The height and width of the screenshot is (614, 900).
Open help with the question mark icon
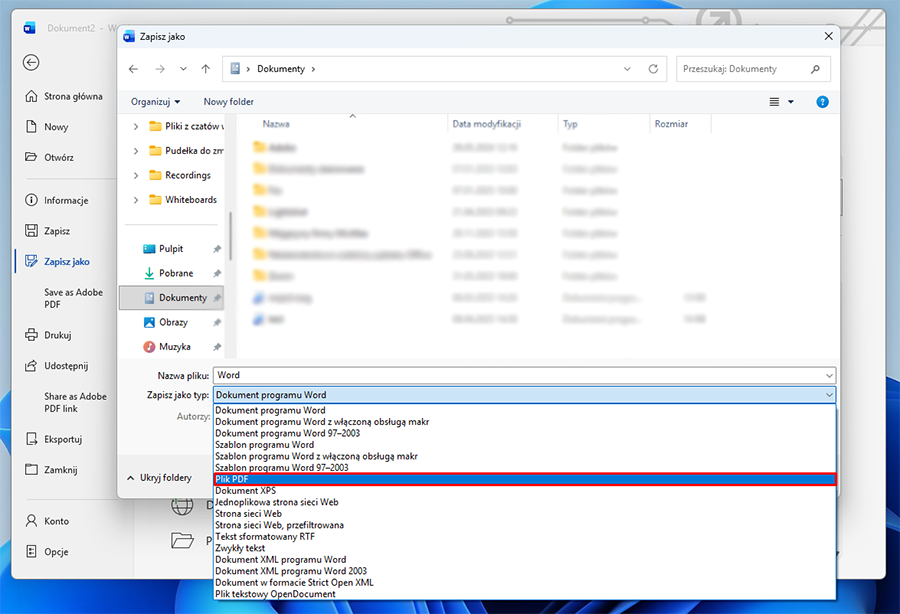click(x=823, y=102)
